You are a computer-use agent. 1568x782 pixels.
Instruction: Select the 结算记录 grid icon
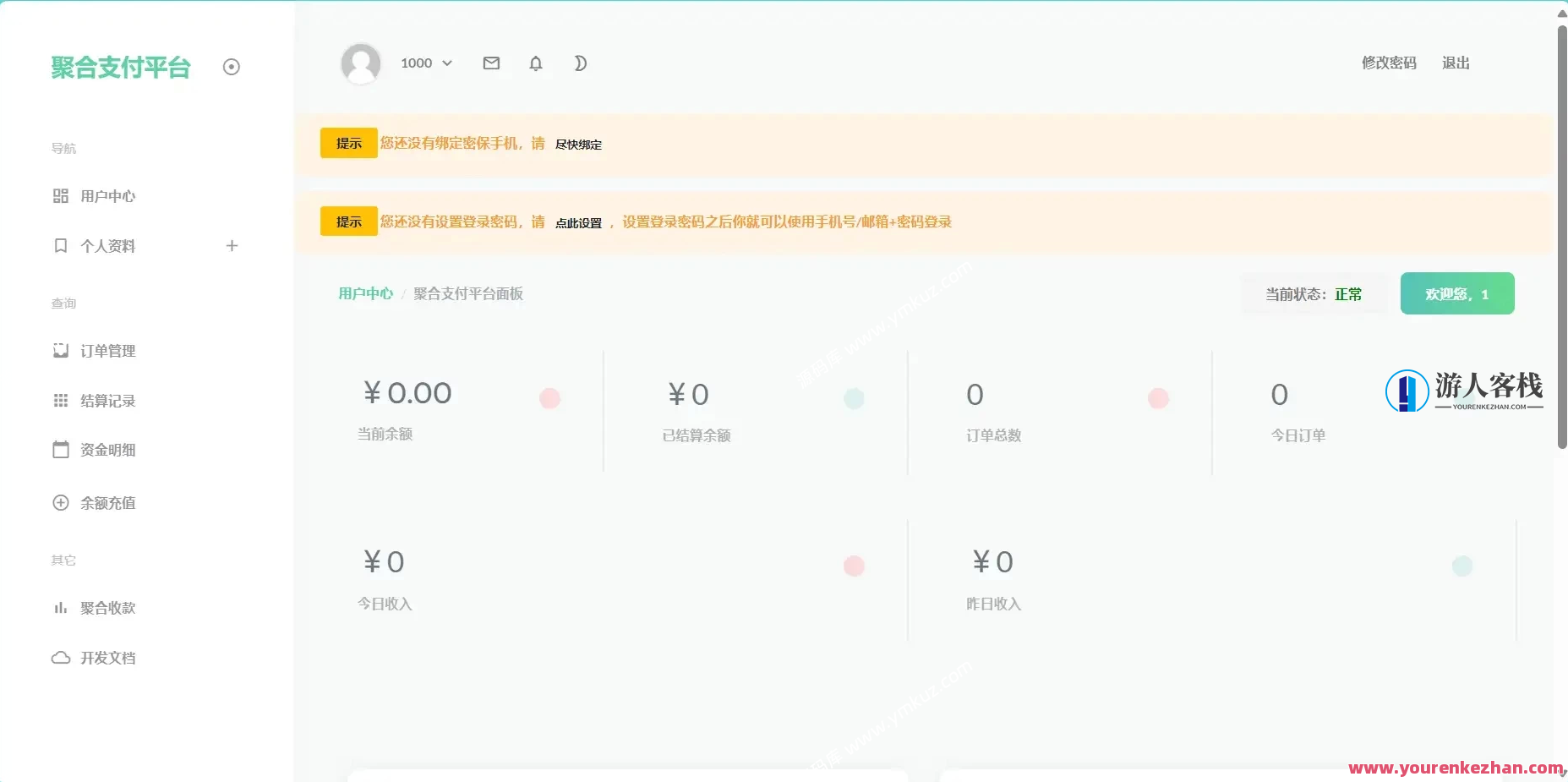(x=60, y=400)
